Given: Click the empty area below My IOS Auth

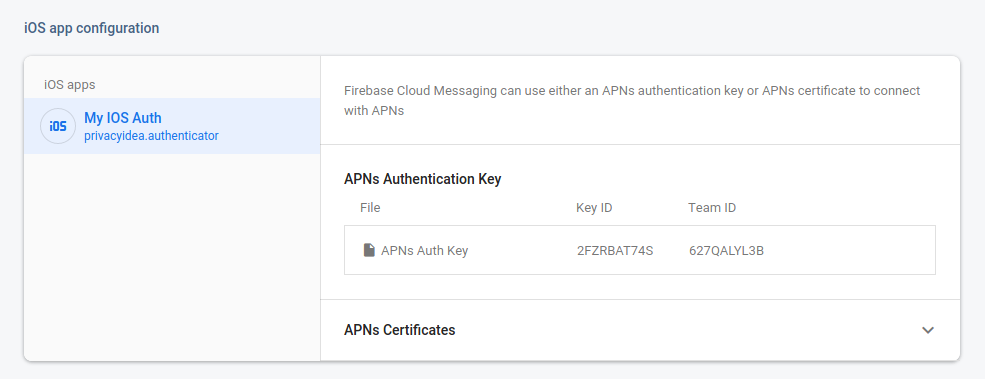Looking at the screenshot, I should point(172,257).
